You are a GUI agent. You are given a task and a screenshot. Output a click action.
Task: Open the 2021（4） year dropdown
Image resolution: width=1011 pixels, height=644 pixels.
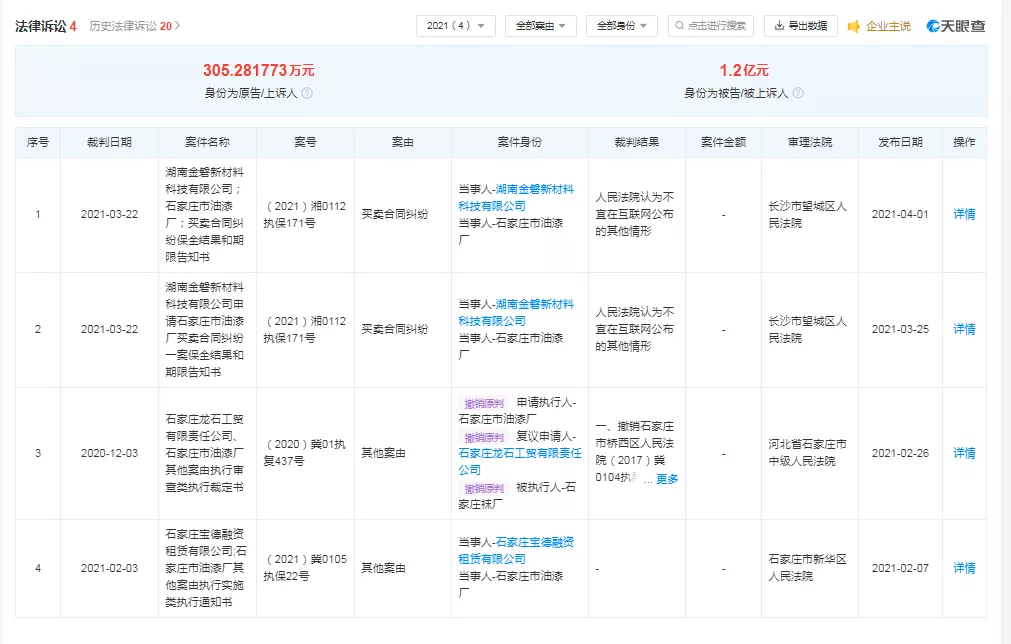[x=455, y=26]
